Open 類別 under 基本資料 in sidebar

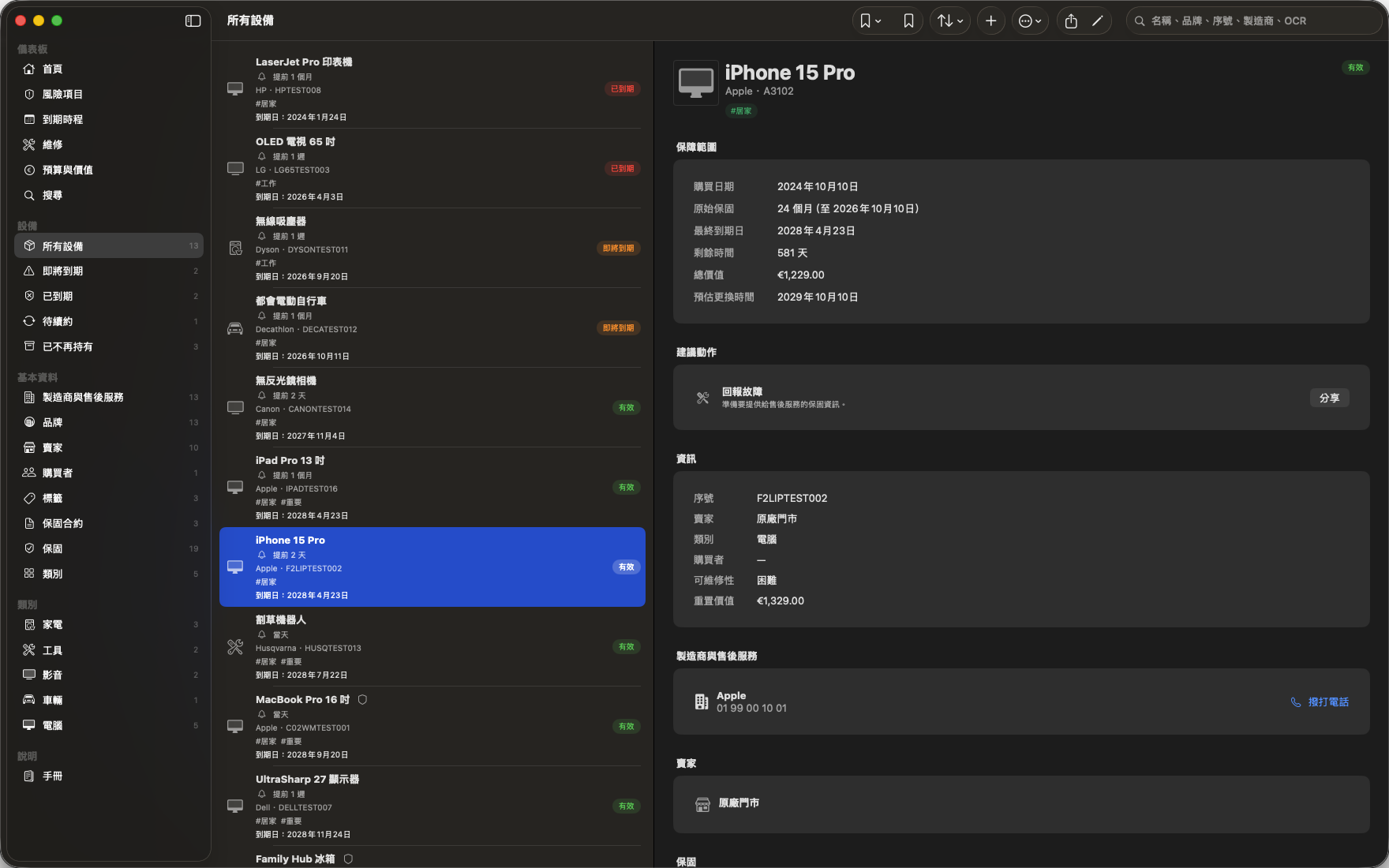click(109, 574)
